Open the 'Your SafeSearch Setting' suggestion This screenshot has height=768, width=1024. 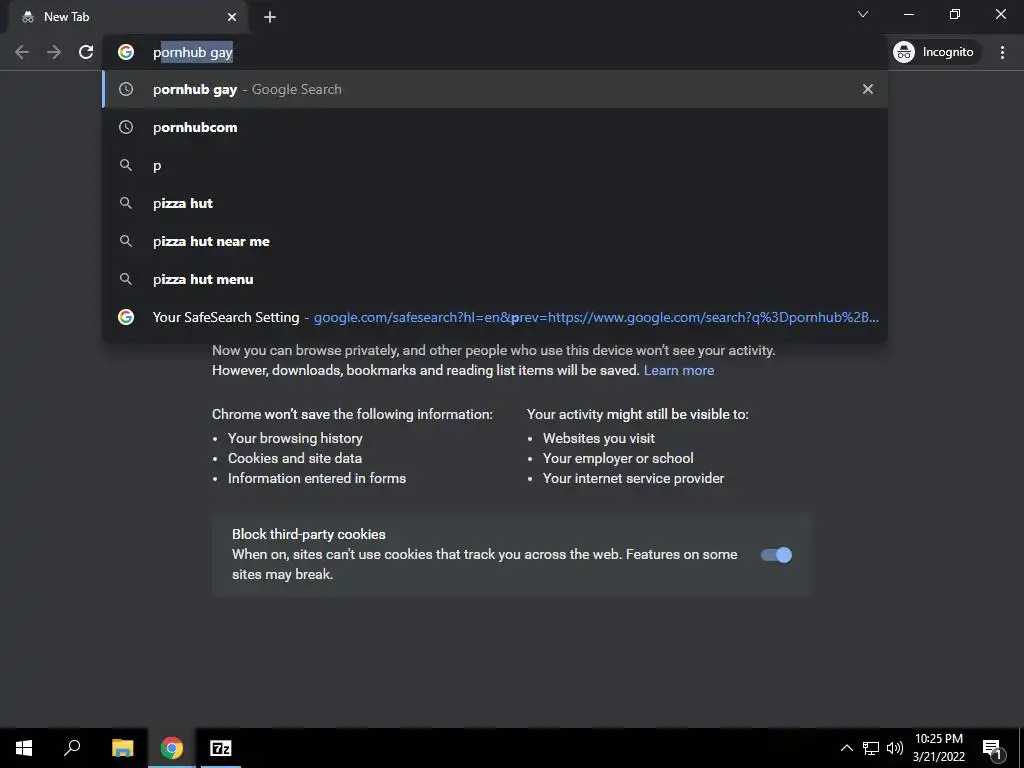click(495, 317)
